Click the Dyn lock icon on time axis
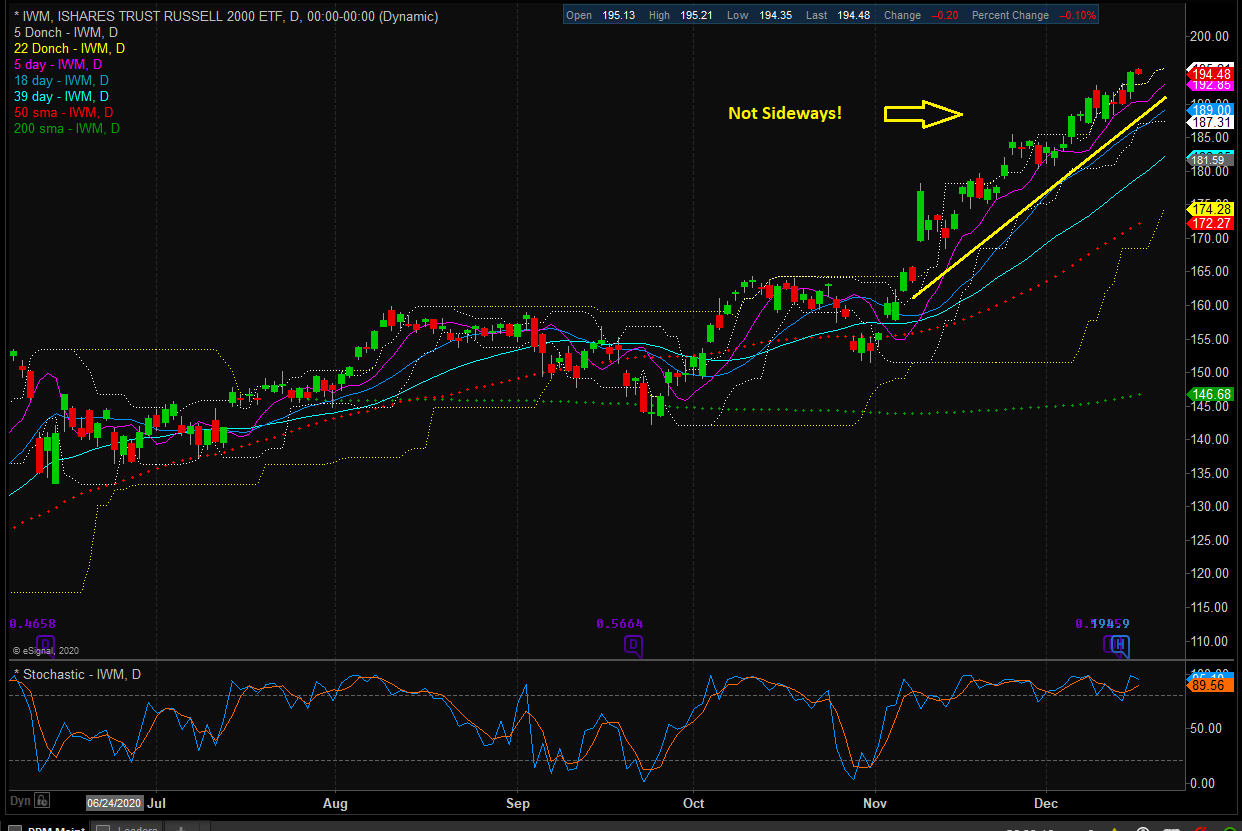This screenshot has width=1242, height=831. (x=43, y=801)
